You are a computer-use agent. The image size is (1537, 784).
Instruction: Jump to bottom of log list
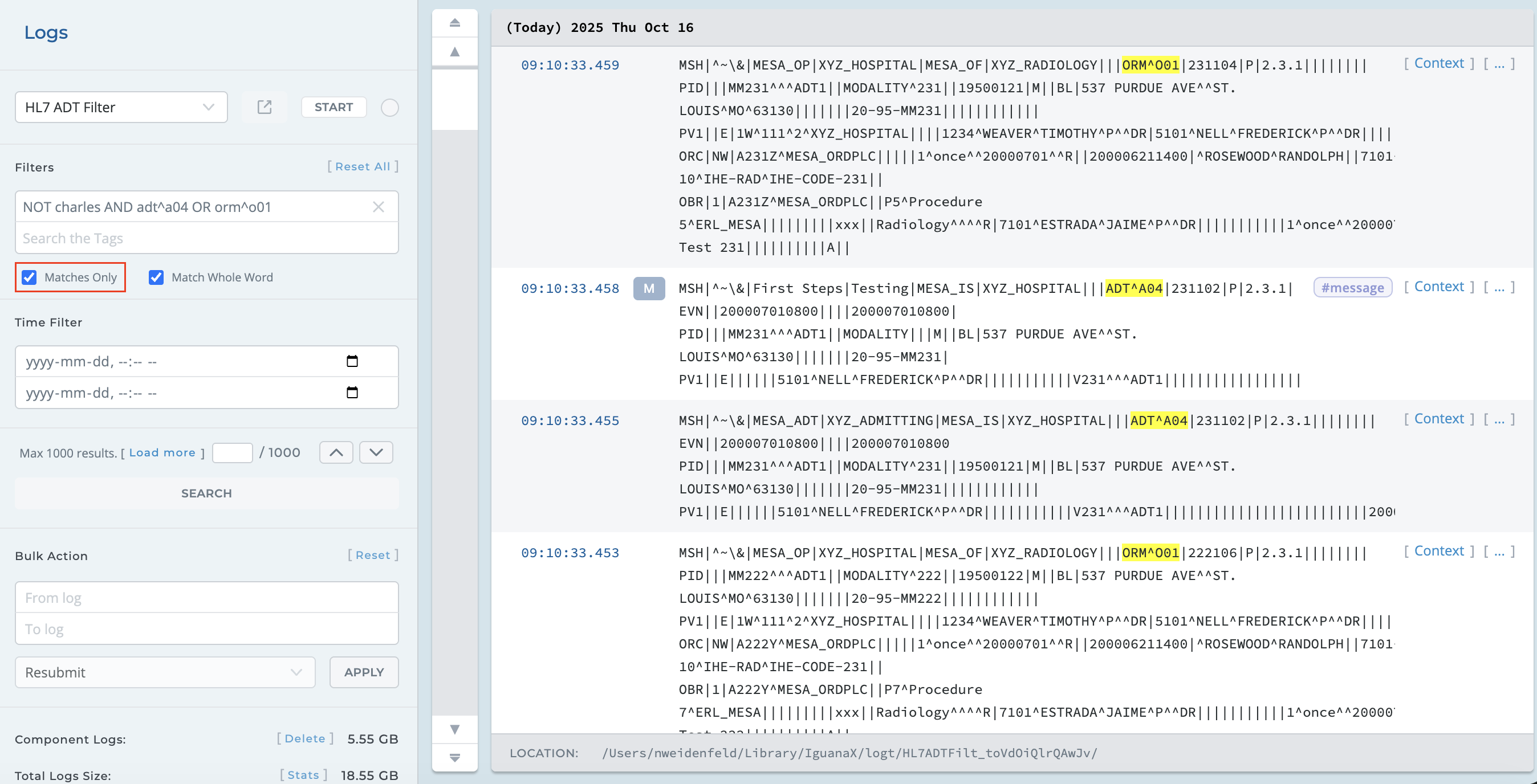pos(454,757)
